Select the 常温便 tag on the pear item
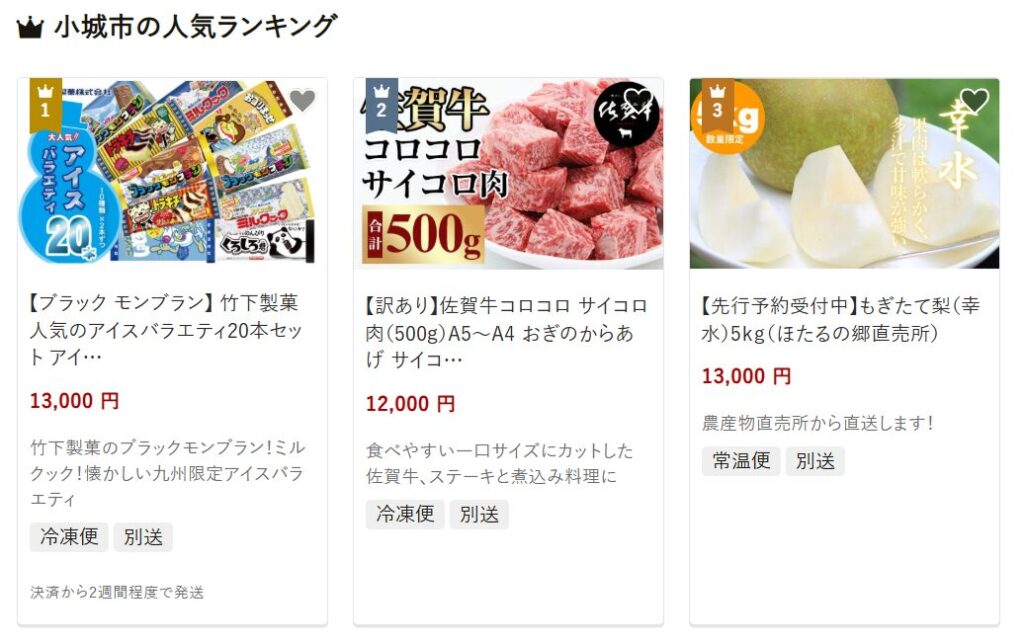Viewport: 1024px width, 643px height. pyautogui.click(x=741, y=461)
